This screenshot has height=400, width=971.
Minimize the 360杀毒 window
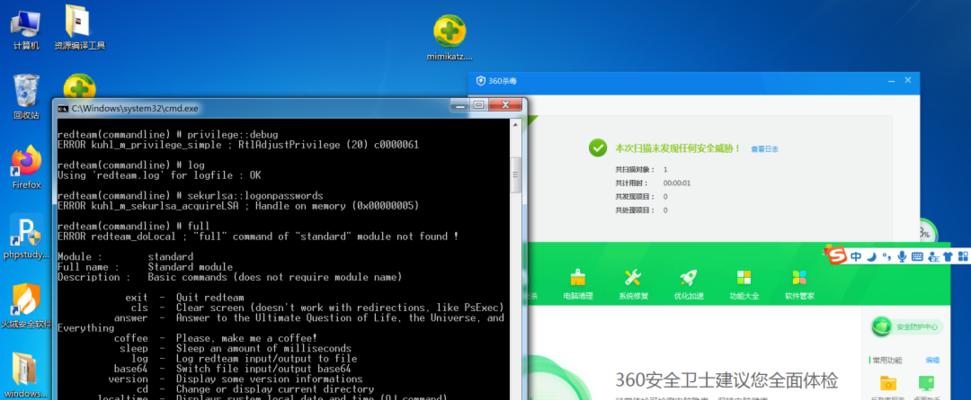coord(891,81)
